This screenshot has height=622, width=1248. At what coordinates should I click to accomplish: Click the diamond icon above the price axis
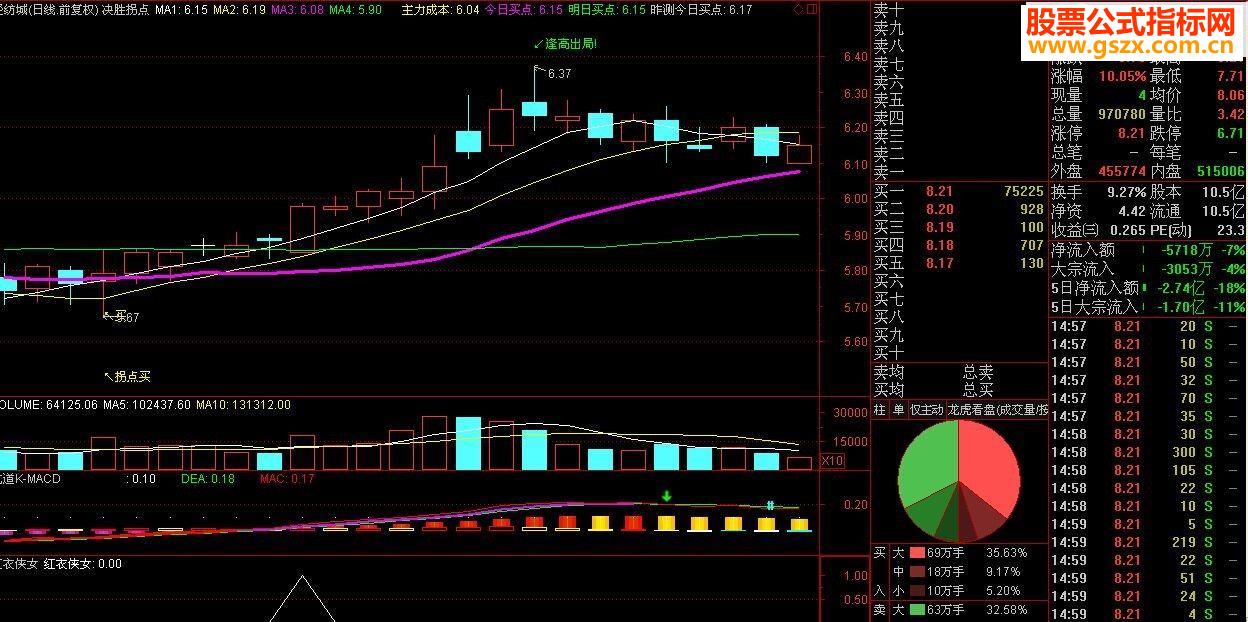[797, 9]
